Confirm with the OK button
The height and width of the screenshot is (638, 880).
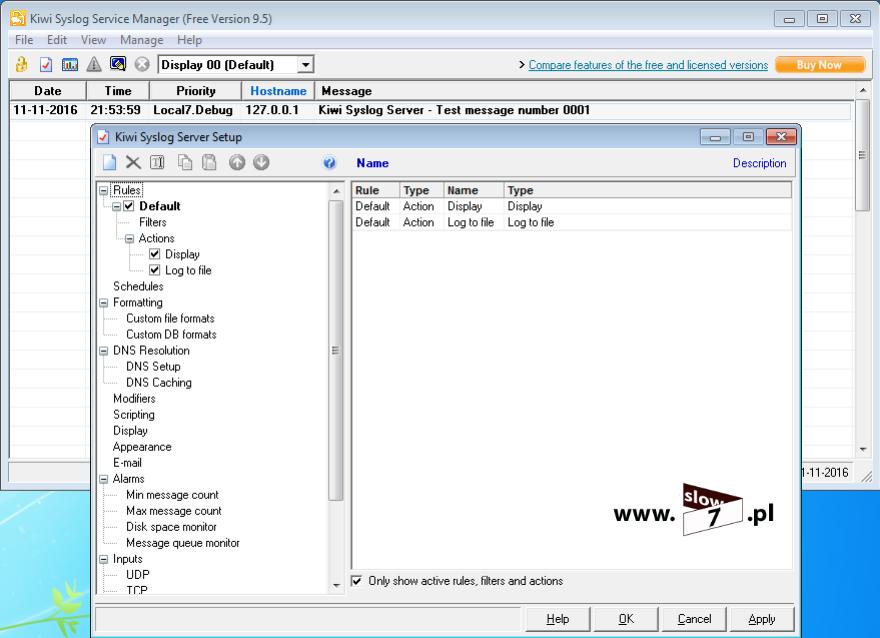tap(626, 619)
